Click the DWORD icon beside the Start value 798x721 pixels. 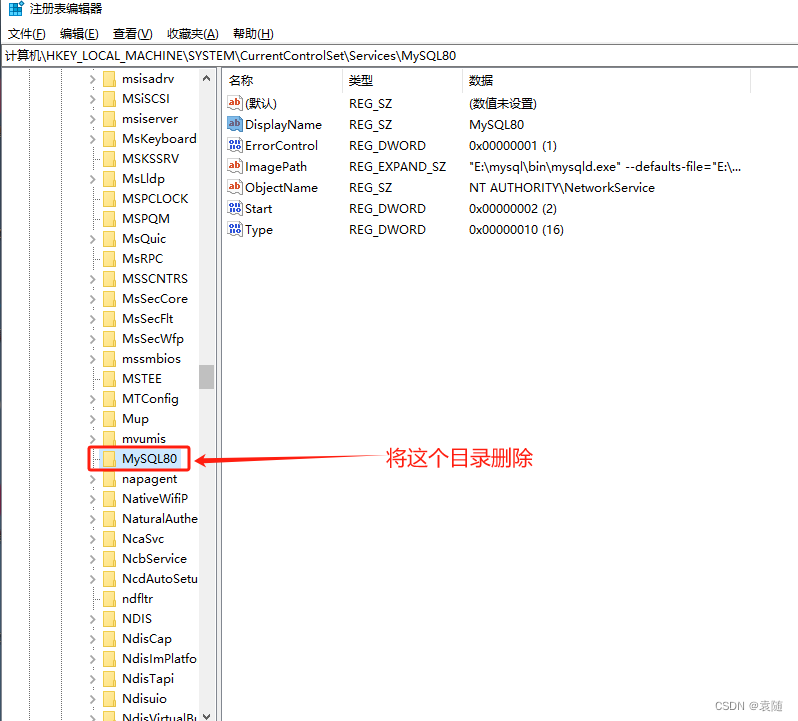tap(235, 209)
